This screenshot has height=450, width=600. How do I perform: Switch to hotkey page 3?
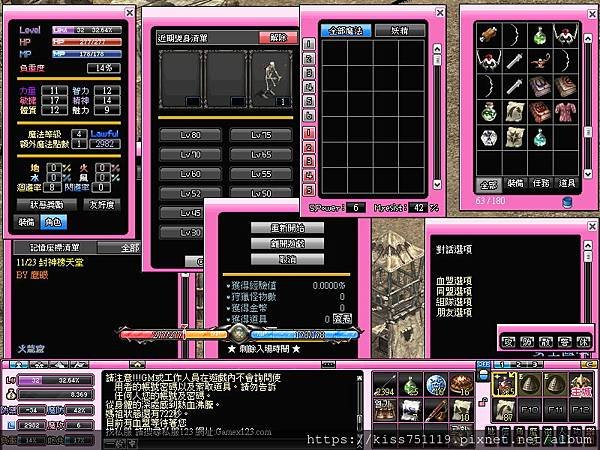tap(535, 364)
